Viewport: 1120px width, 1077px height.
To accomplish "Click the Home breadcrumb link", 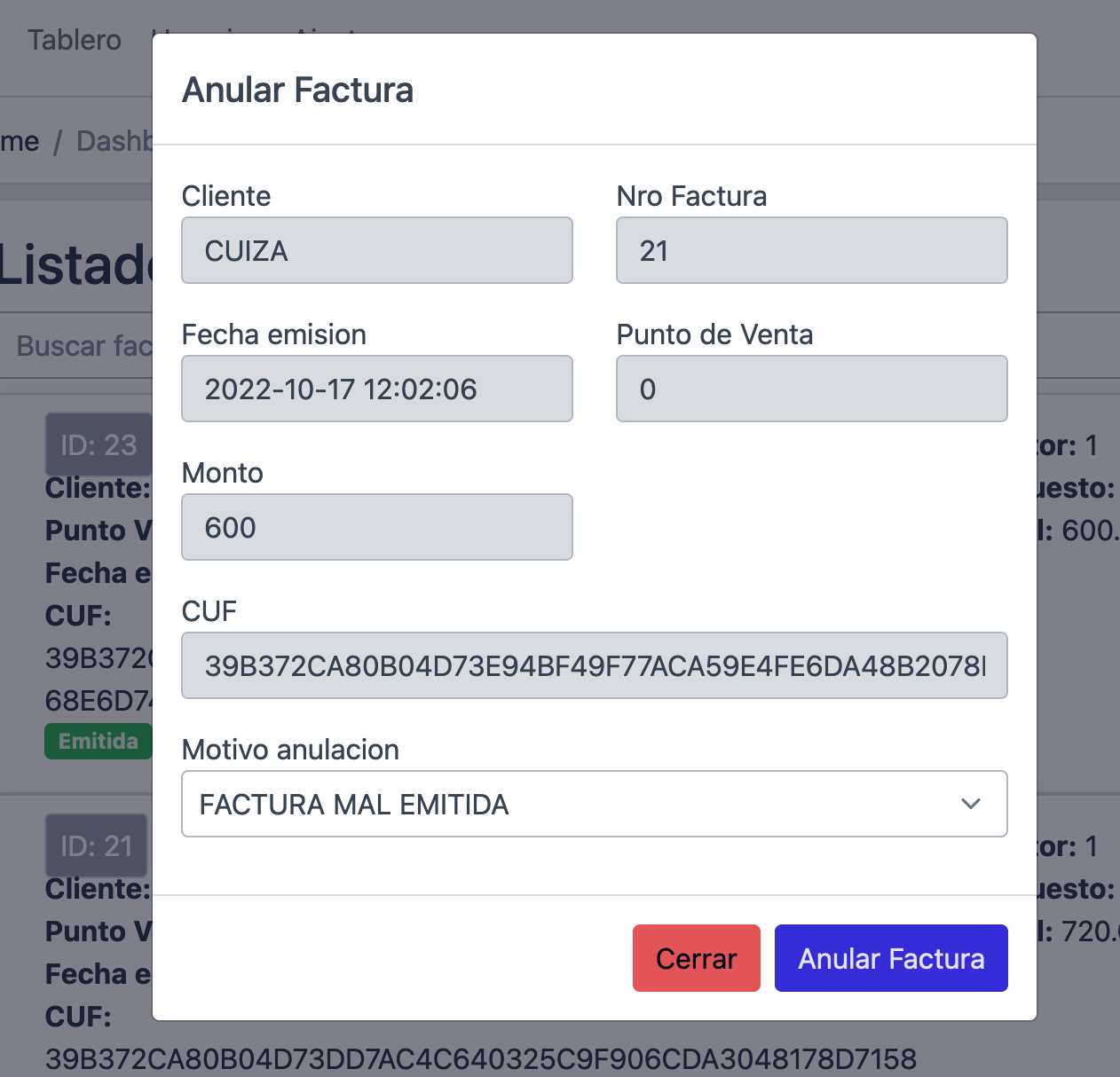I will point(20,141).
